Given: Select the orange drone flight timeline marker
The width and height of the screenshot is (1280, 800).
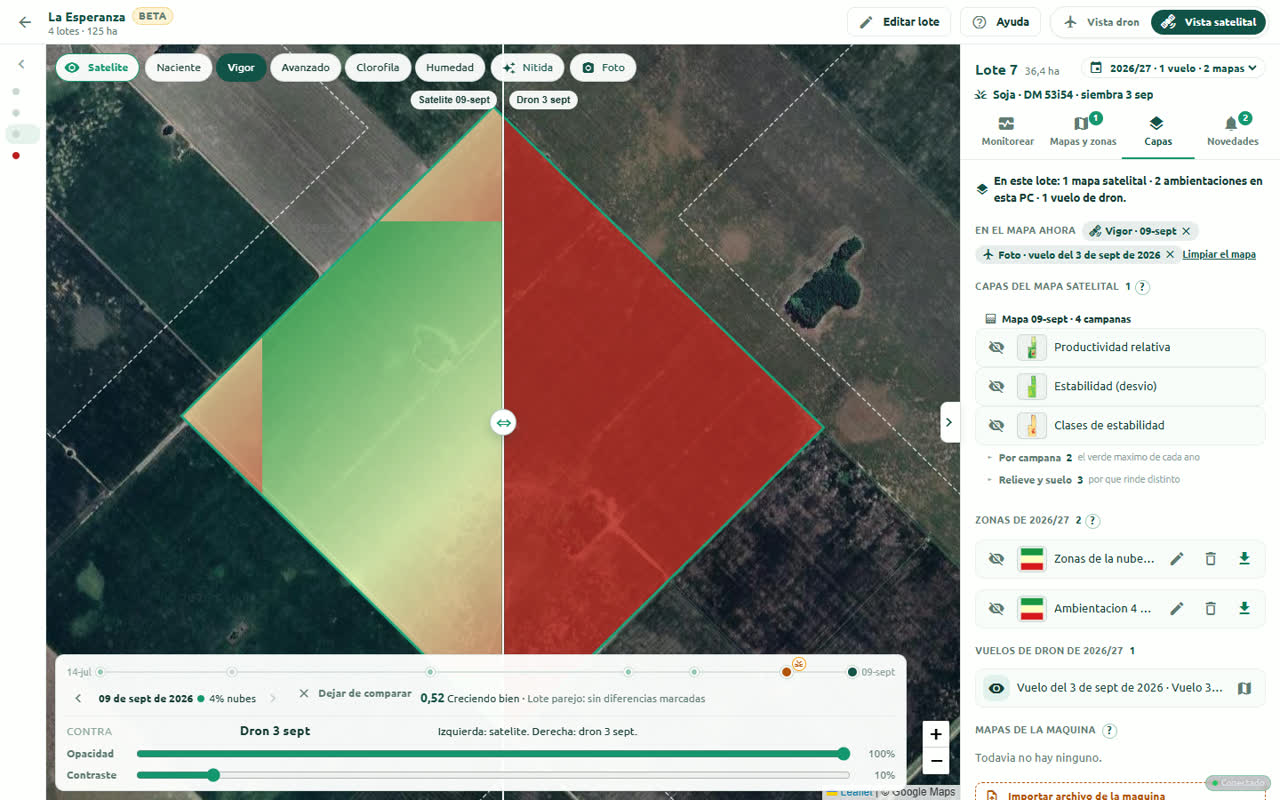Looking at the screenshot, I should [x=787, y=672].
